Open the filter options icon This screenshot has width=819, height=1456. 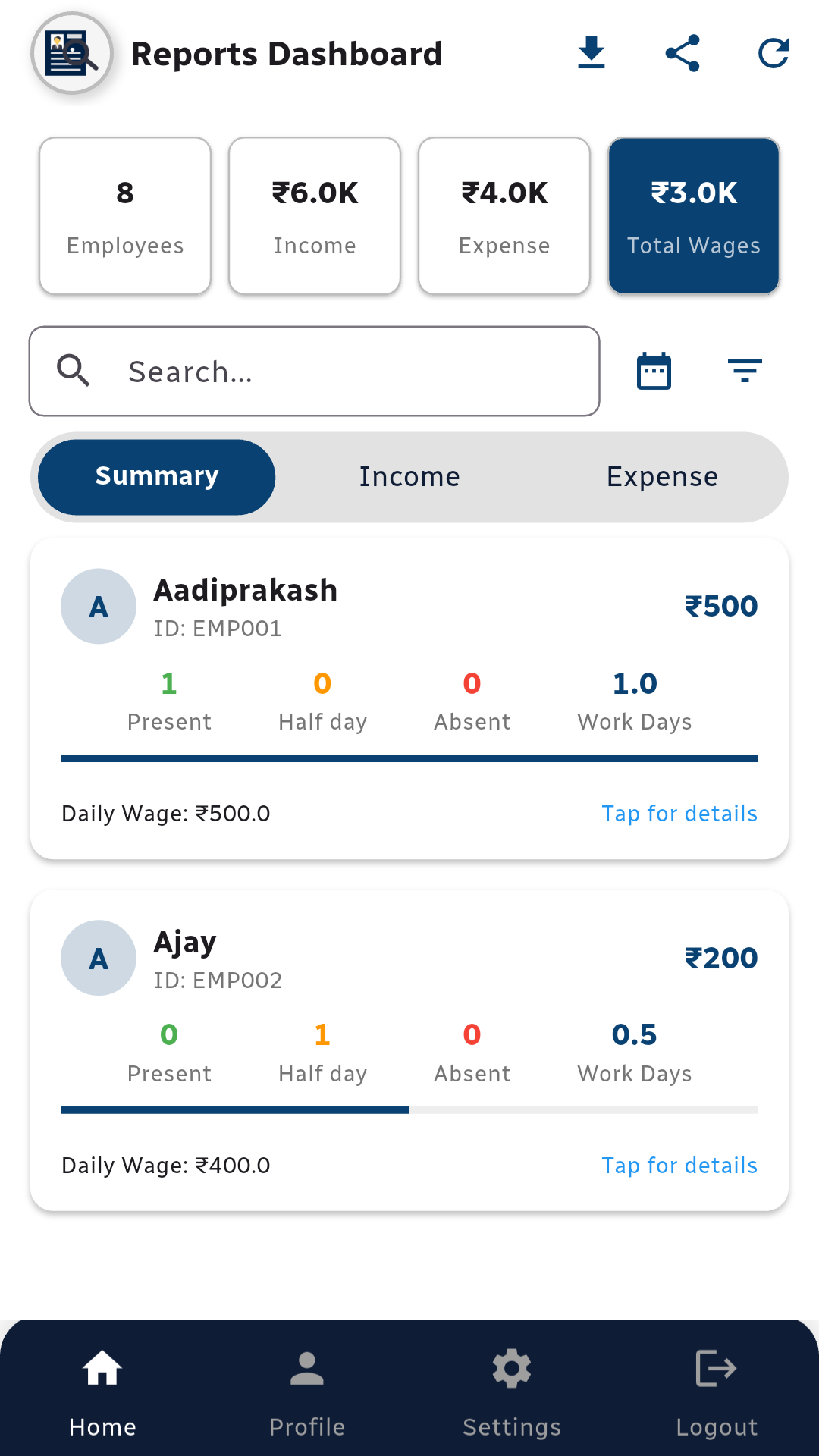[x=745, y=372]
